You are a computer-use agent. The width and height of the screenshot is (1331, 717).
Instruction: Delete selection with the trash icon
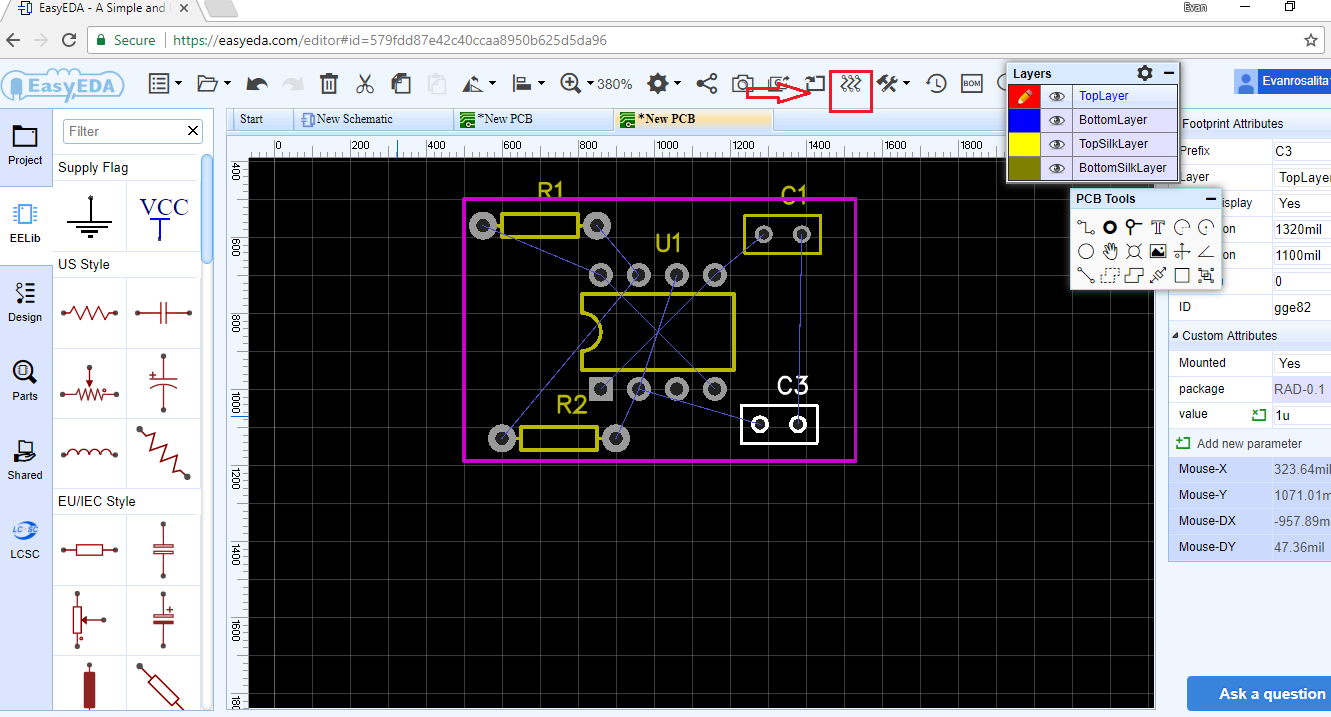(329, 84)
